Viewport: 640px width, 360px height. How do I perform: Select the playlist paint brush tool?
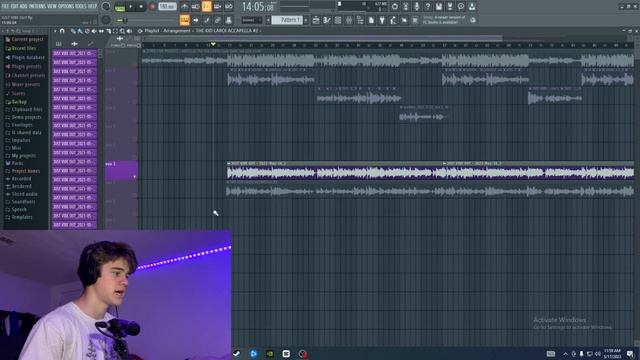[80, 31]
